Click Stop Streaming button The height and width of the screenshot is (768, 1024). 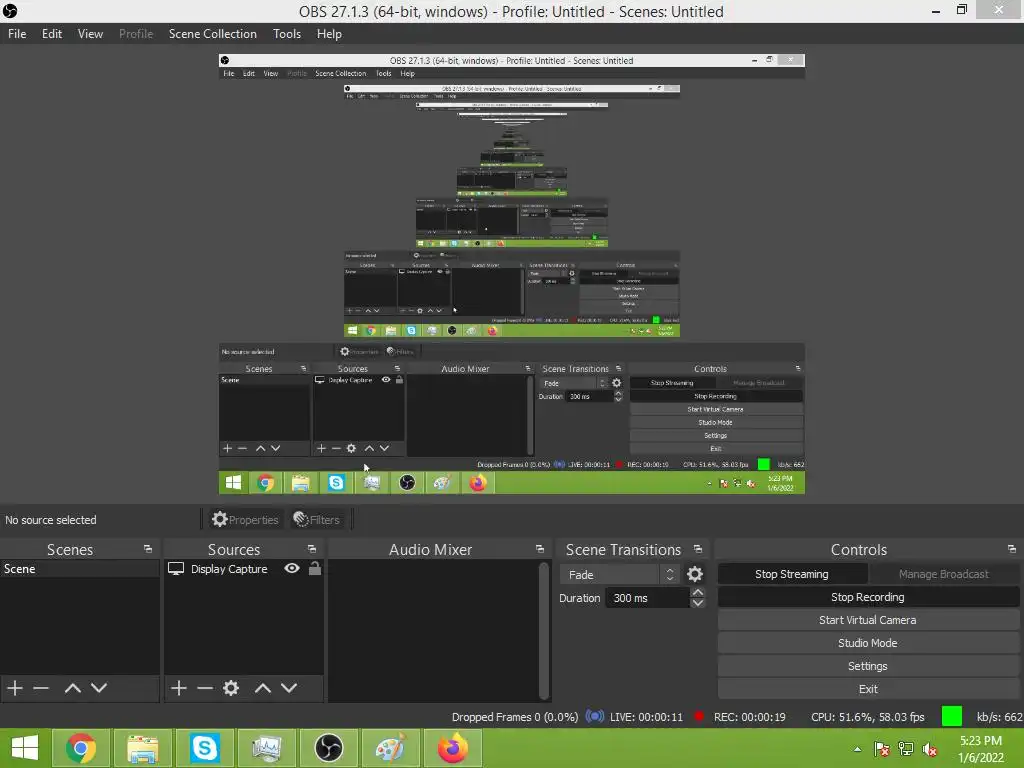tap(792, 574)
